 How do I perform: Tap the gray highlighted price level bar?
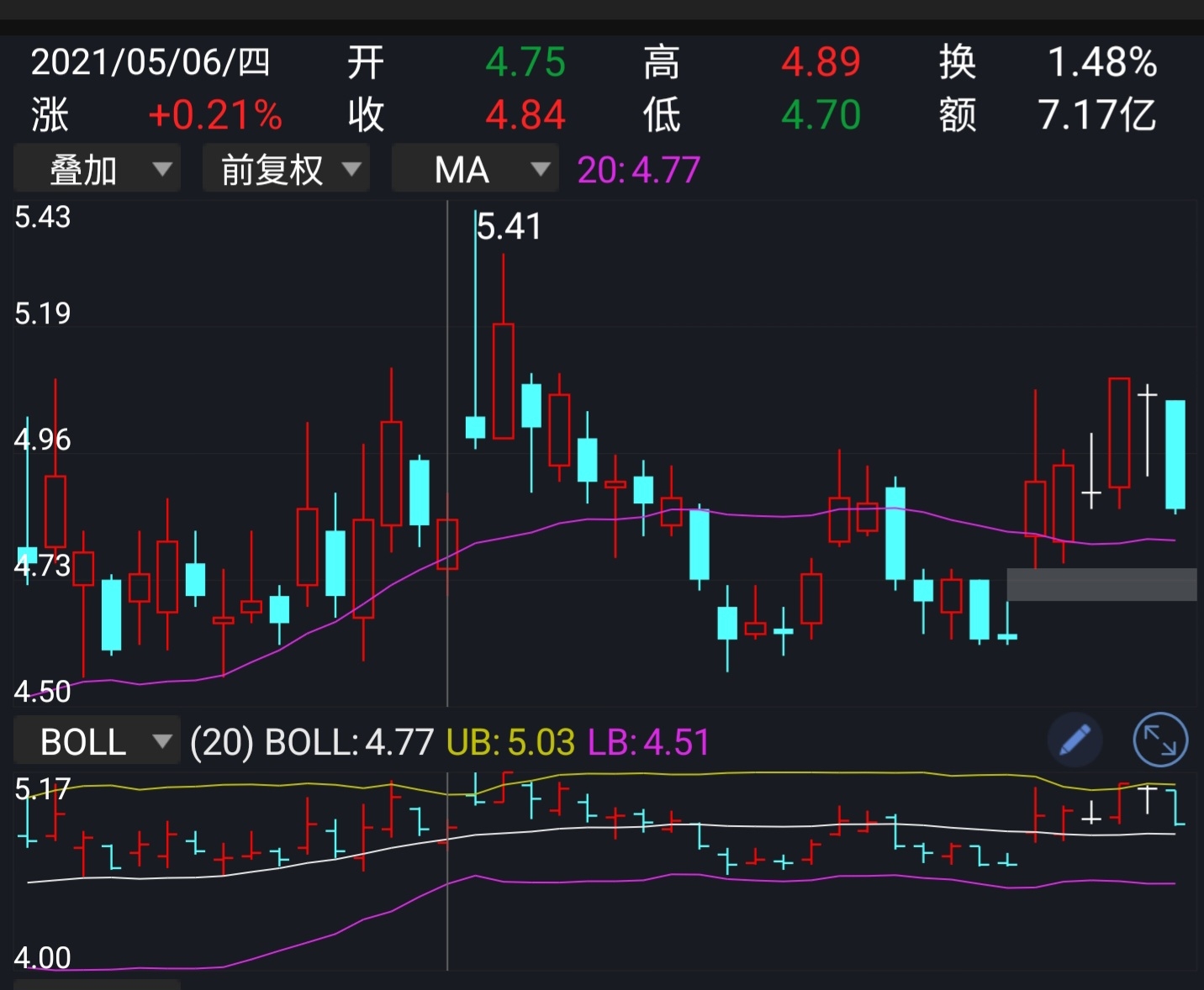[1101, 585]
